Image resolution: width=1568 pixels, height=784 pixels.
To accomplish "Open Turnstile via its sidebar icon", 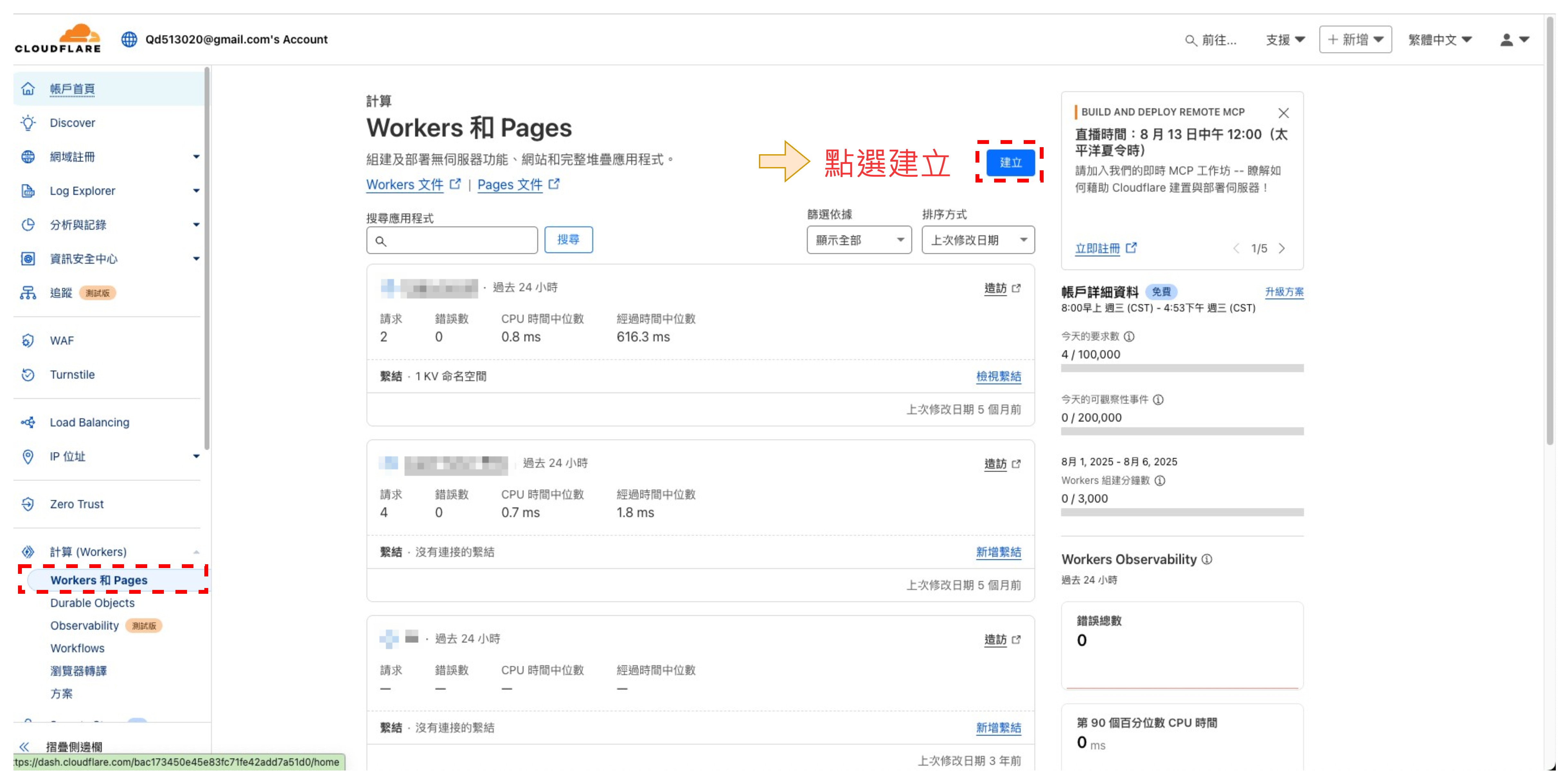I will click(28, 375).
